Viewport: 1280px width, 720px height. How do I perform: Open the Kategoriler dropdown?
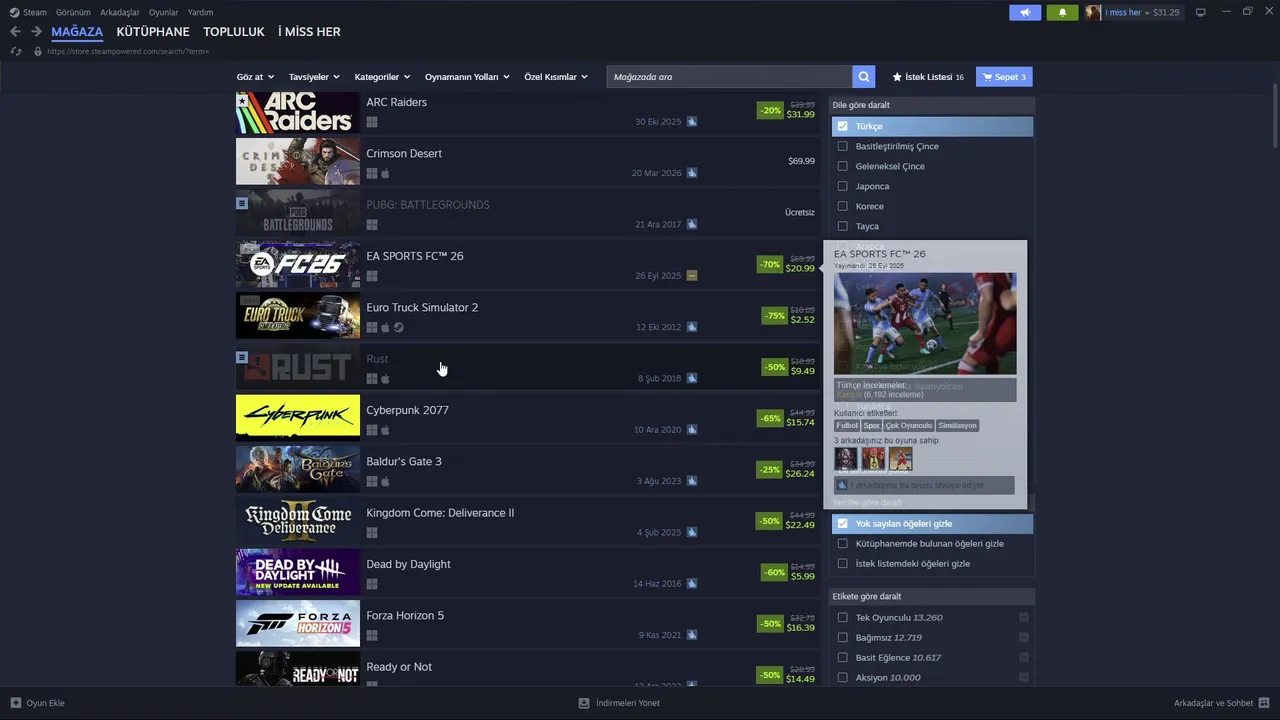click(x=383, y=77)
